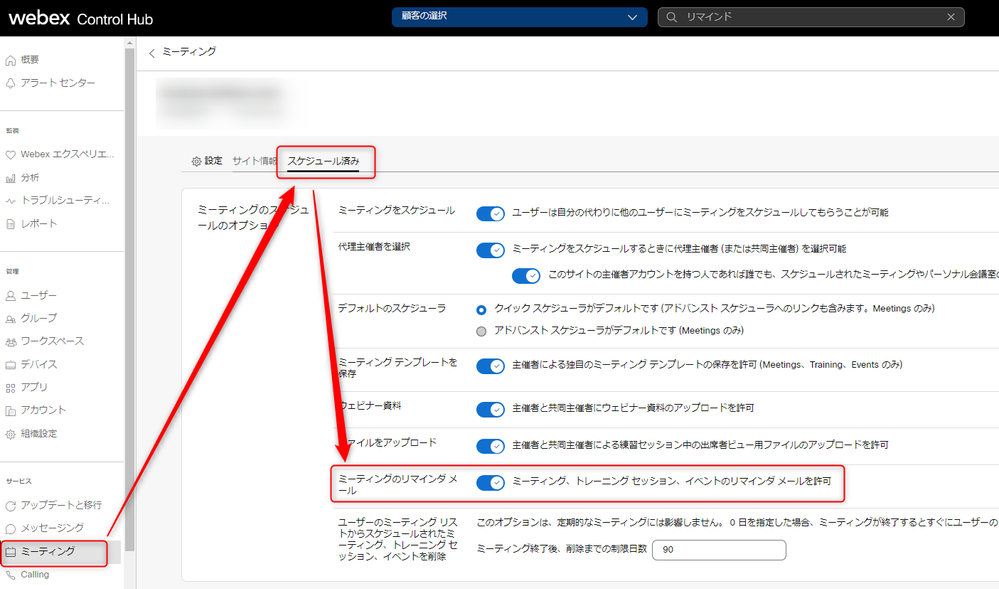Click the アプリ grid icon
Image resolution: width=999 pixels, height=589 pixels.
tap(10, 388)
